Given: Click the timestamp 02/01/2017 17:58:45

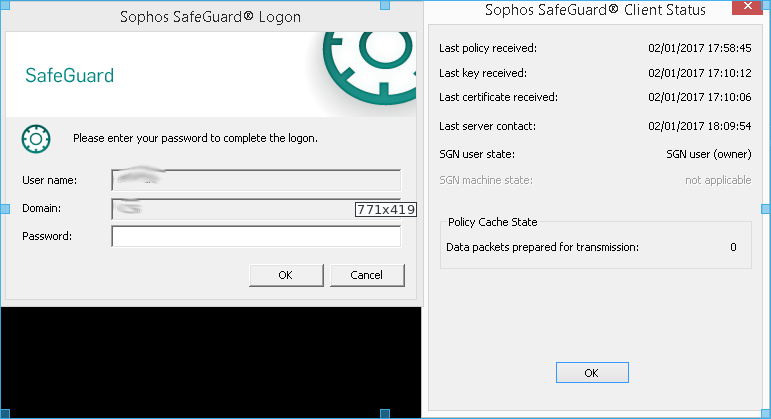Looking at the screenshot, I should click(700, 48).
